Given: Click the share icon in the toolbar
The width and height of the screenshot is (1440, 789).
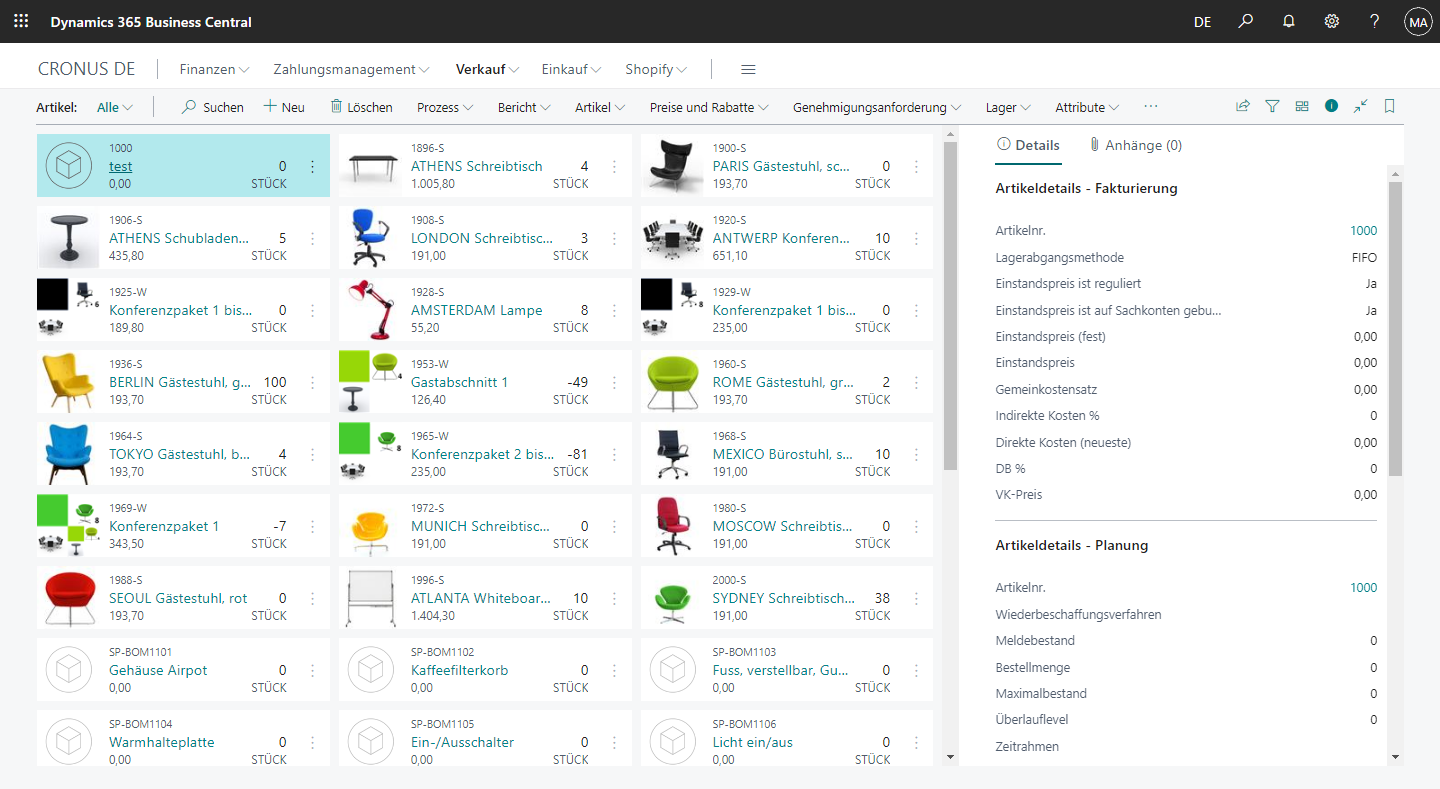Looking at the screenshot, I should (x=1243, y=106).
